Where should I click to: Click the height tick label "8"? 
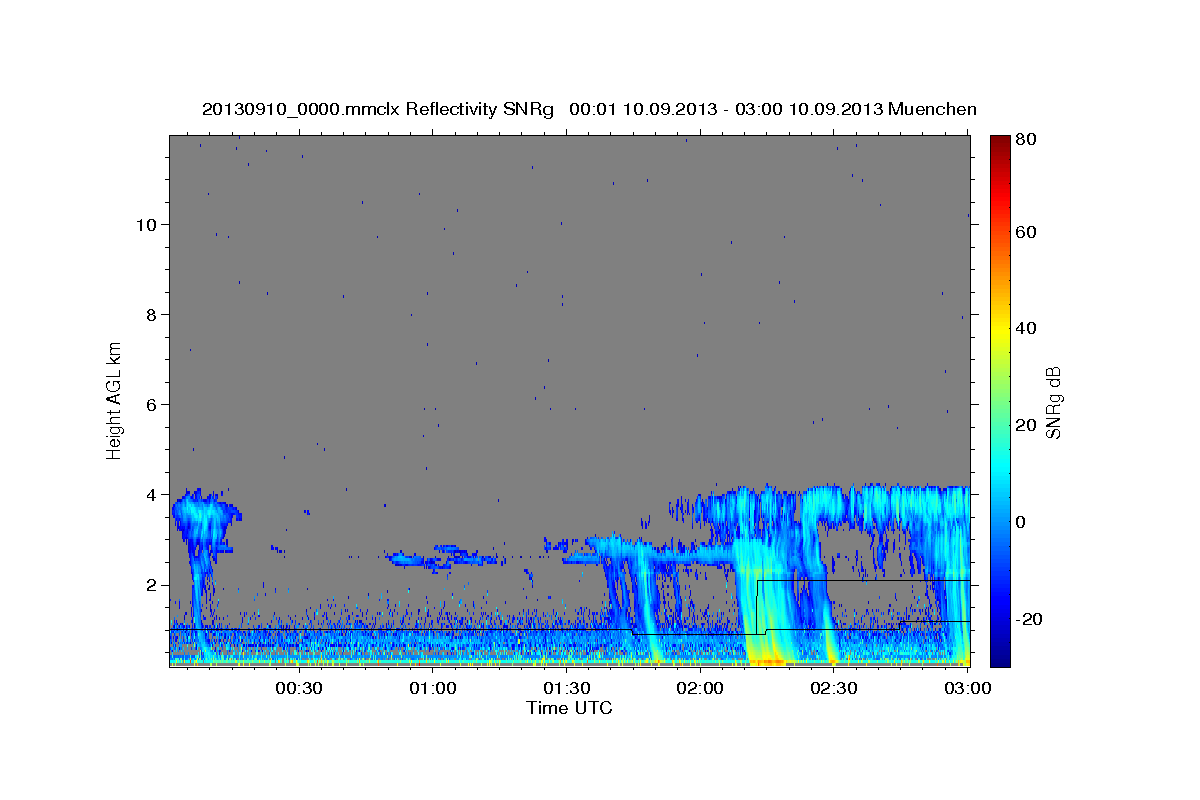tap(151, 314)
